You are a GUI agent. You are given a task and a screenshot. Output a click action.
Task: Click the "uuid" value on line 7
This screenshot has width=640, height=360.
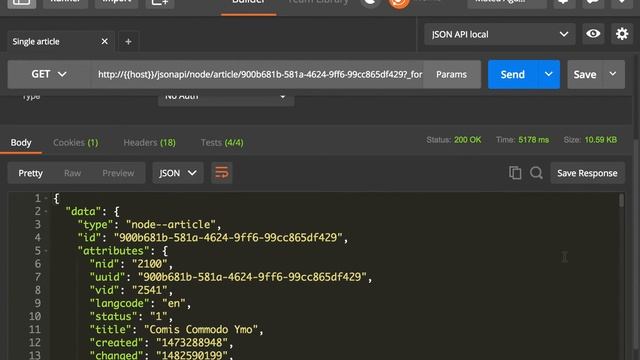pos(252,277)
